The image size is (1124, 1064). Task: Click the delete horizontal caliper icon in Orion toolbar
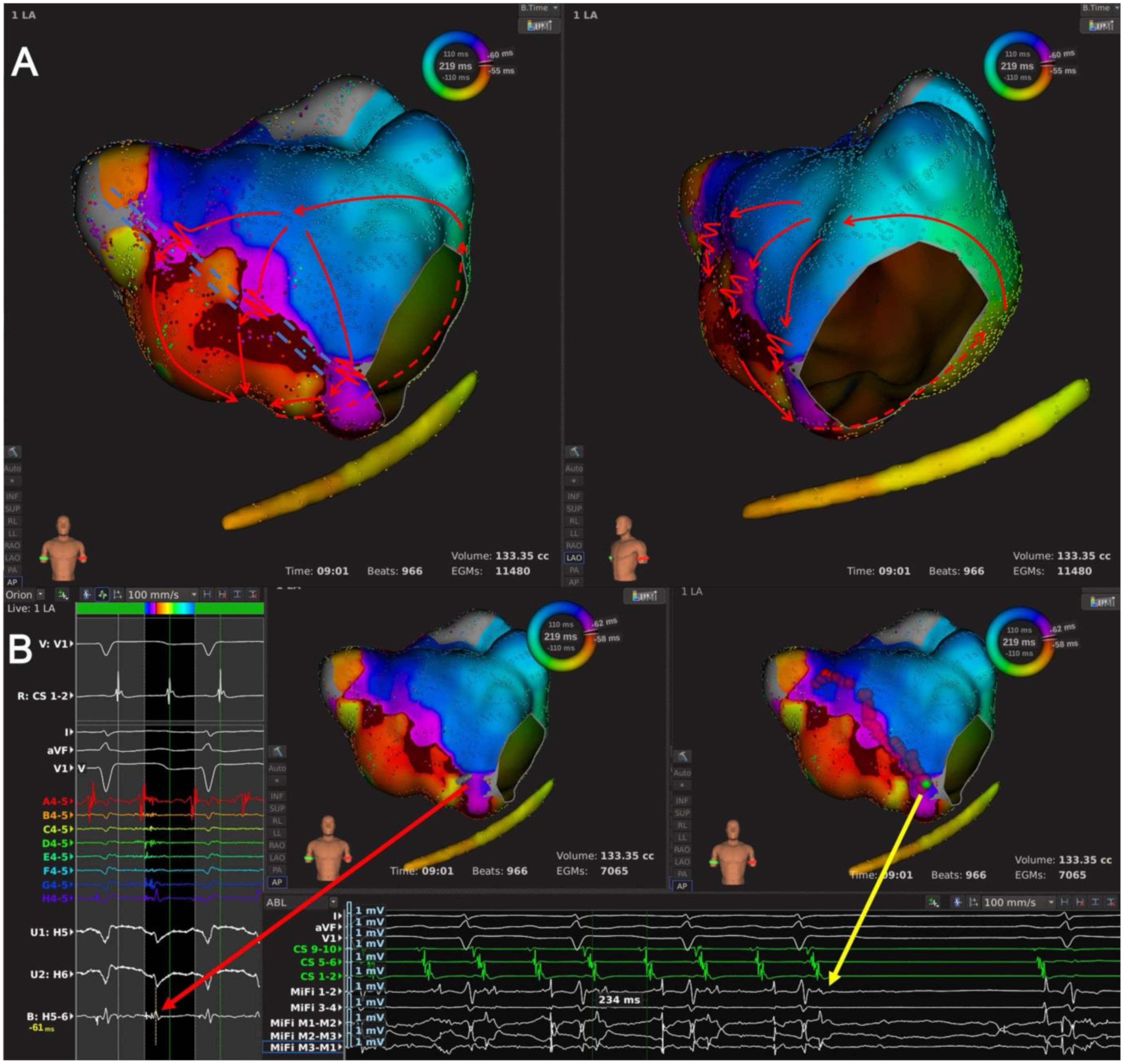[x=222, y=594]
